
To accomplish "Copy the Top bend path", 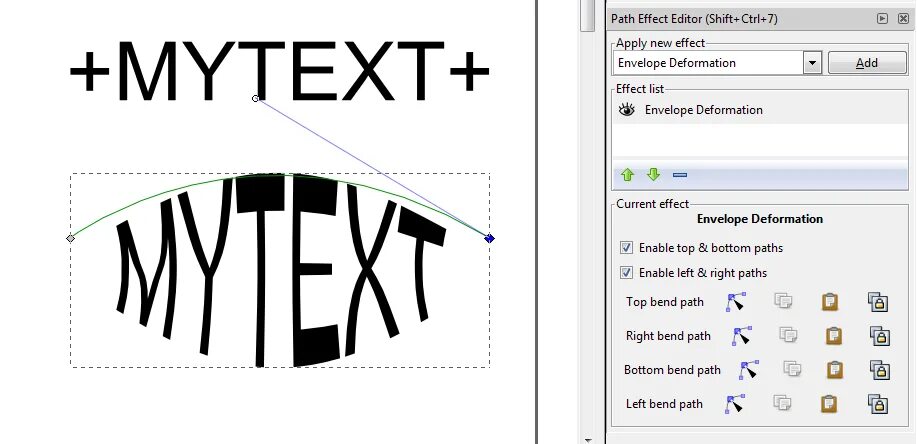I will point(783,301).
